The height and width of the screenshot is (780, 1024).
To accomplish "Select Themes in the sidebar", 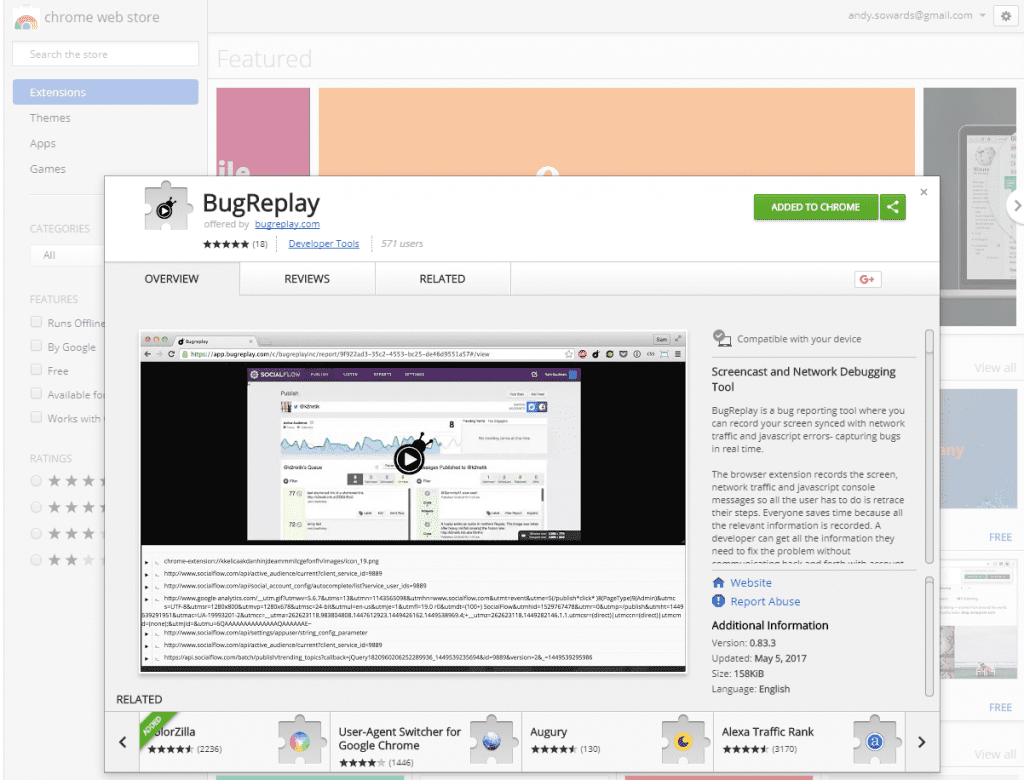I will pyautogui.click(x=50, y=118).
